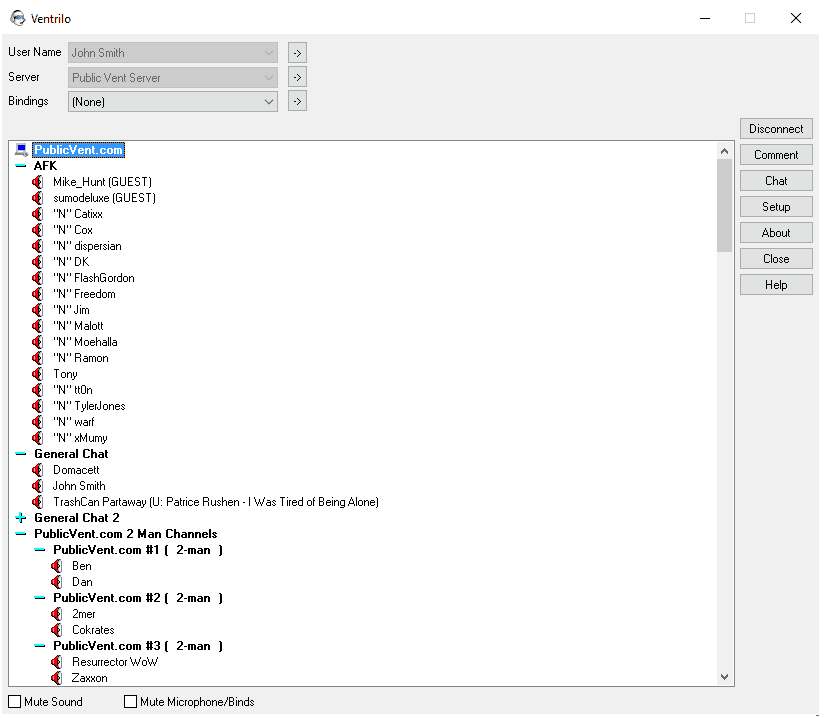Image resolution: width=825 pixels, height=718 pixels.
Task: Collapse PublicVent.com #3 2-man channel
Action: point(40,646)
